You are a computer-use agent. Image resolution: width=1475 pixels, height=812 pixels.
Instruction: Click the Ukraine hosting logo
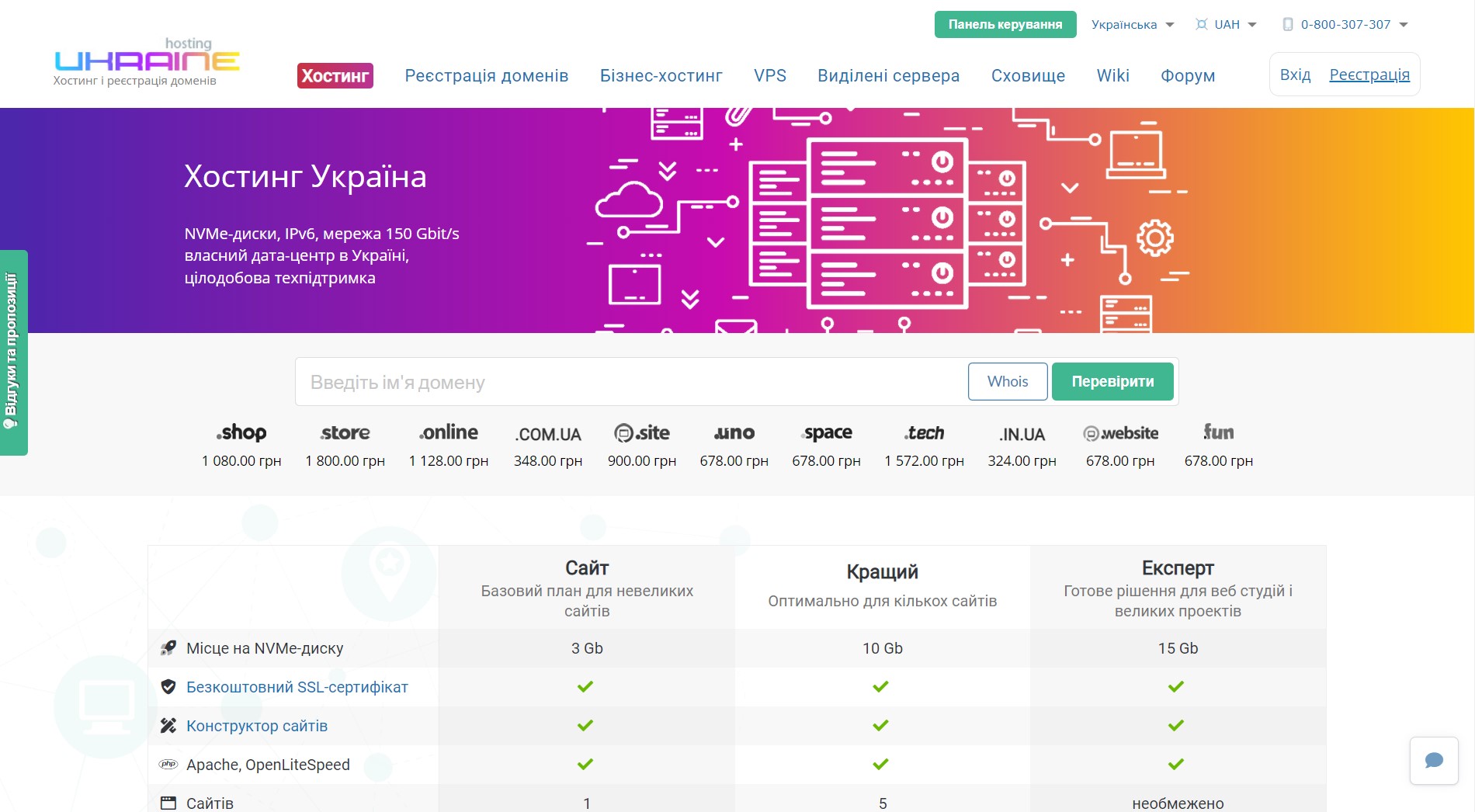pos(147,61)
